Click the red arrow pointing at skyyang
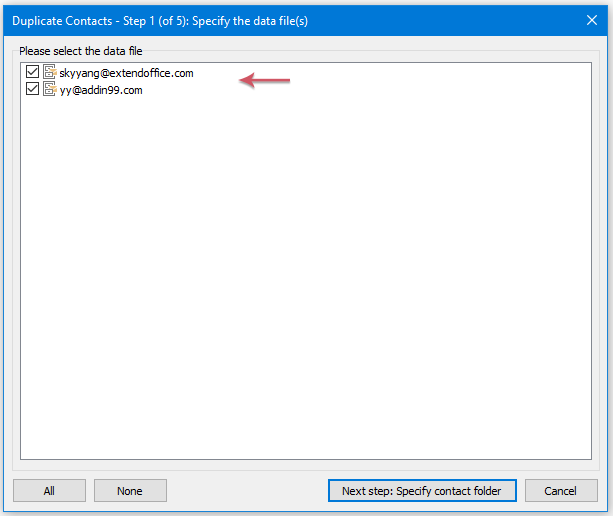Viewport: 613px width, 516px height. 264,80
